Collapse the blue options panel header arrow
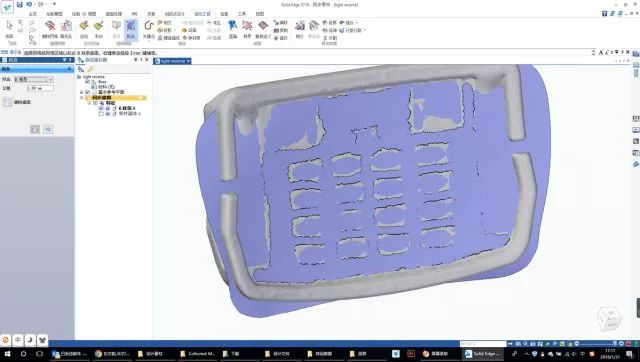Viewport: 640px width, 362px height. pyautogui.click(x=69, y=69)
